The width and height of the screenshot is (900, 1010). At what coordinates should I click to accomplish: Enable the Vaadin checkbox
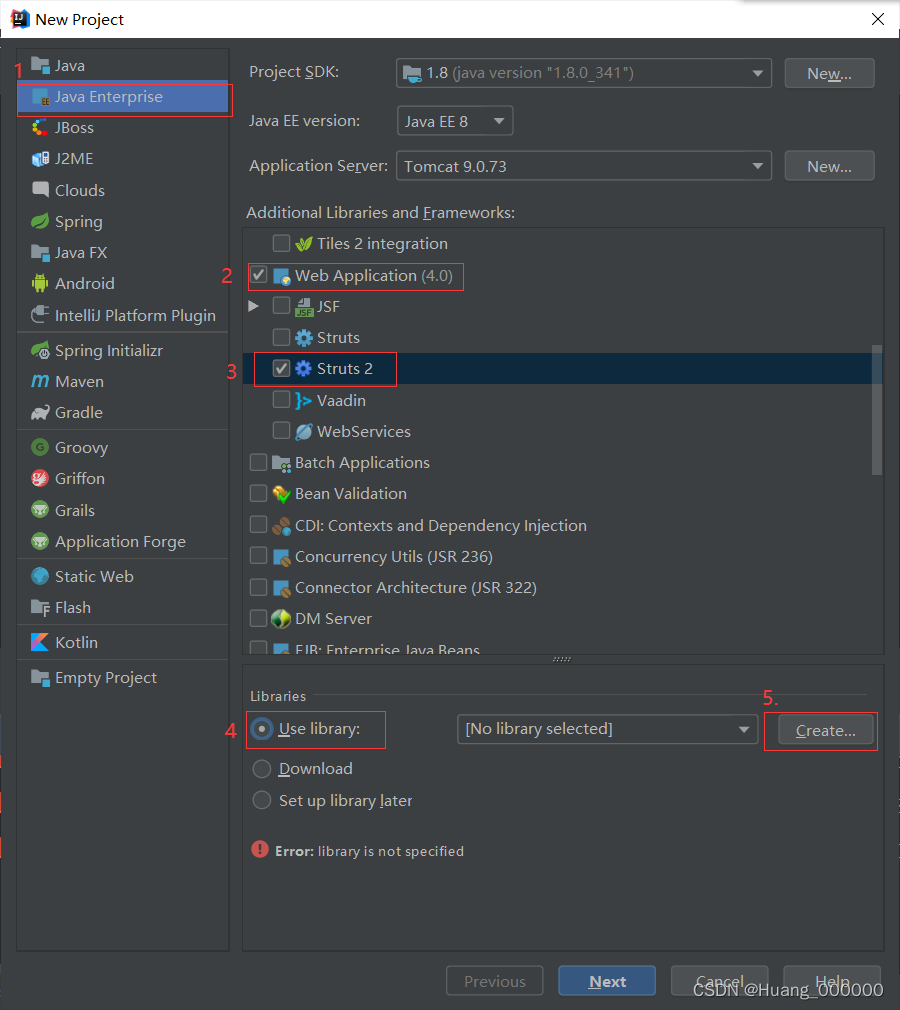tap(281, 400)
